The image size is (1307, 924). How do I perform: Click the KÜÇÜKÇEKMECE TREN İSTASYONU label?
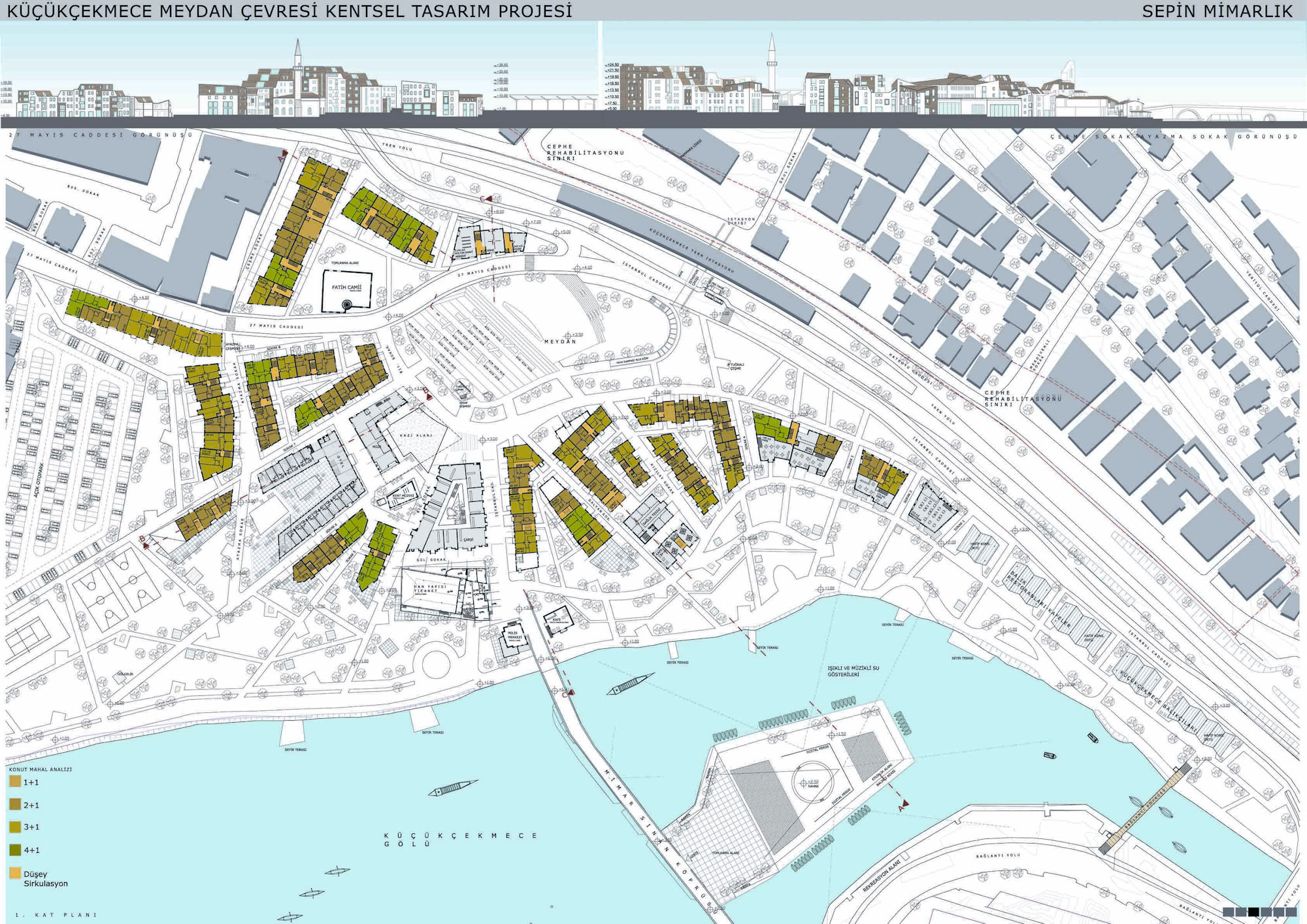pyautogui.click(x=692, y=250)
